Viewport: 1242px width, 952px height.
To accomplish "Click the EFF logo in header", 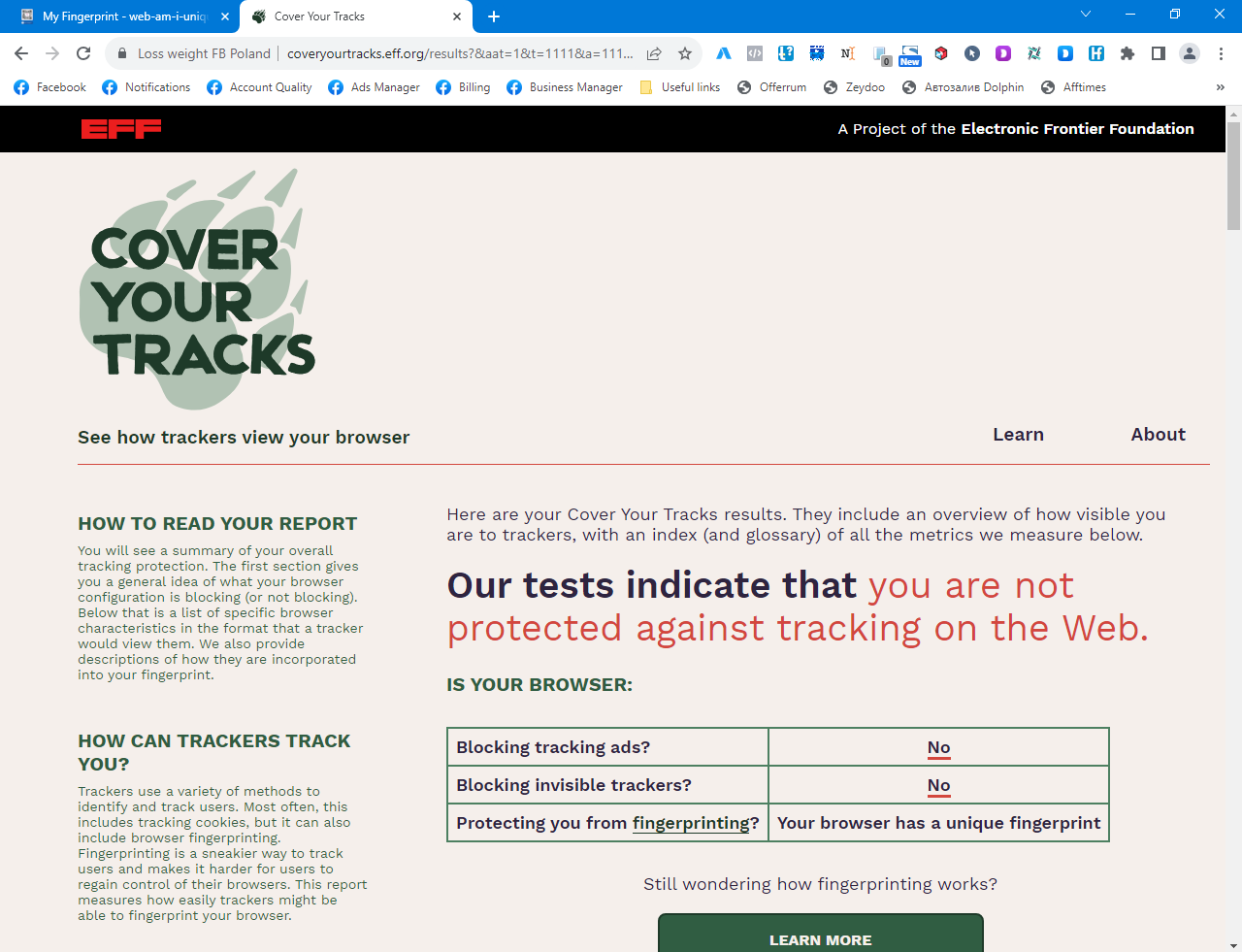I will 121,129.
